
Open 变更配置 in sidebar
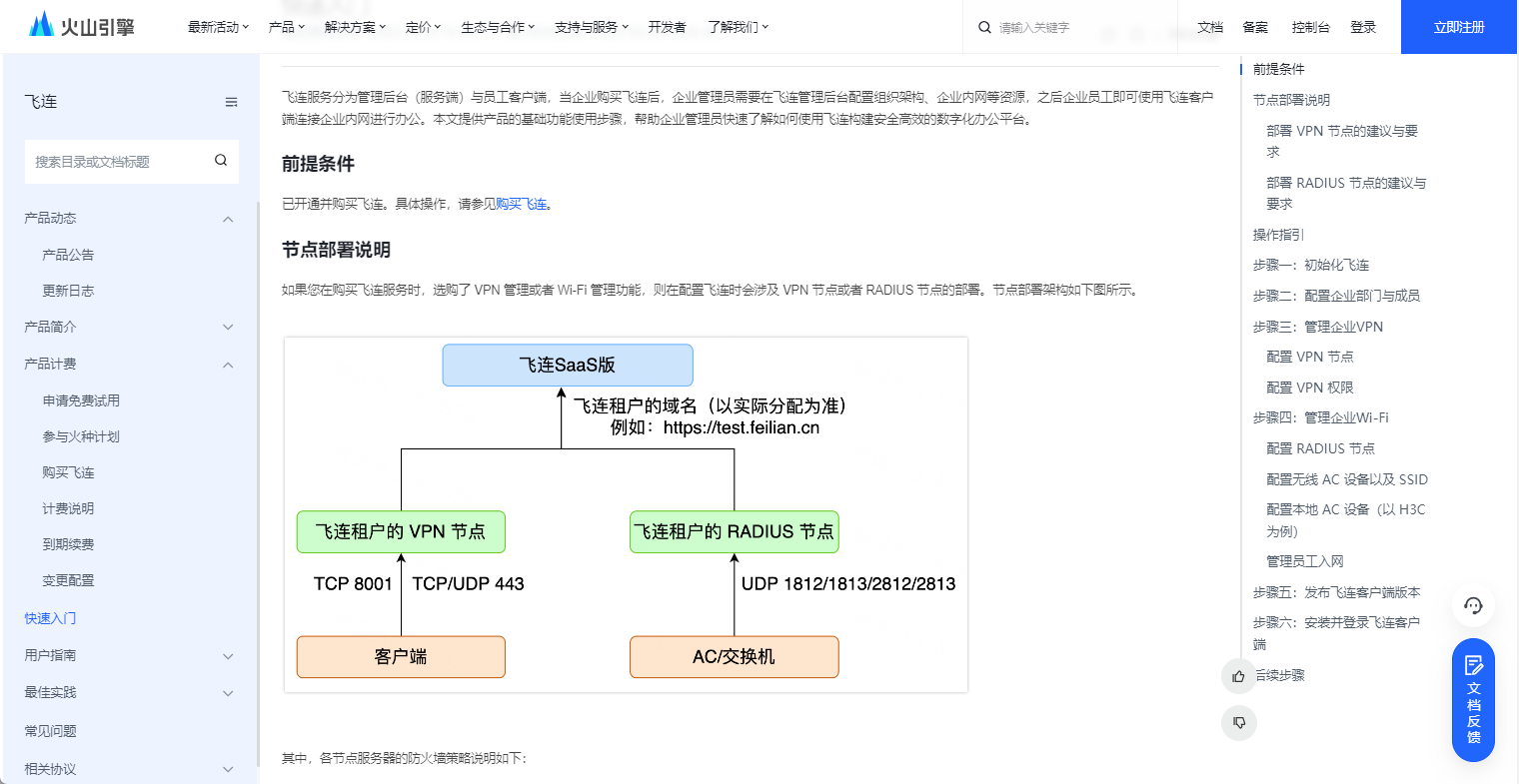[68, 580]
